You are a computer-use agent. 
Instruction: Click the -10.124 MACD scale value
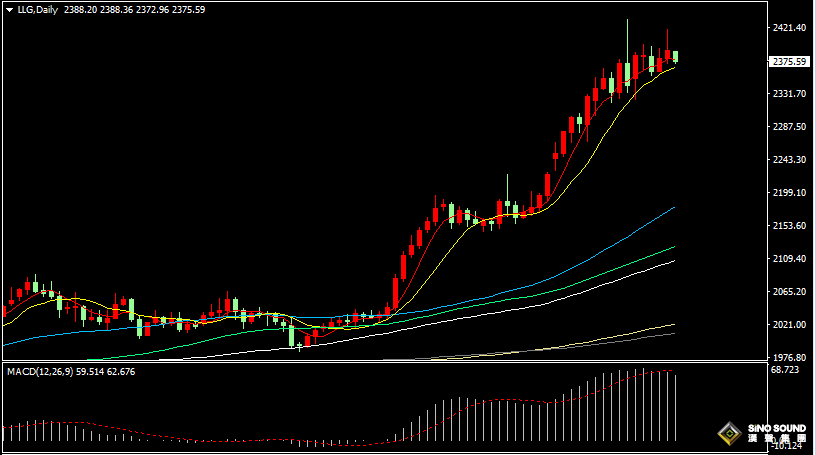pos(787,446)
